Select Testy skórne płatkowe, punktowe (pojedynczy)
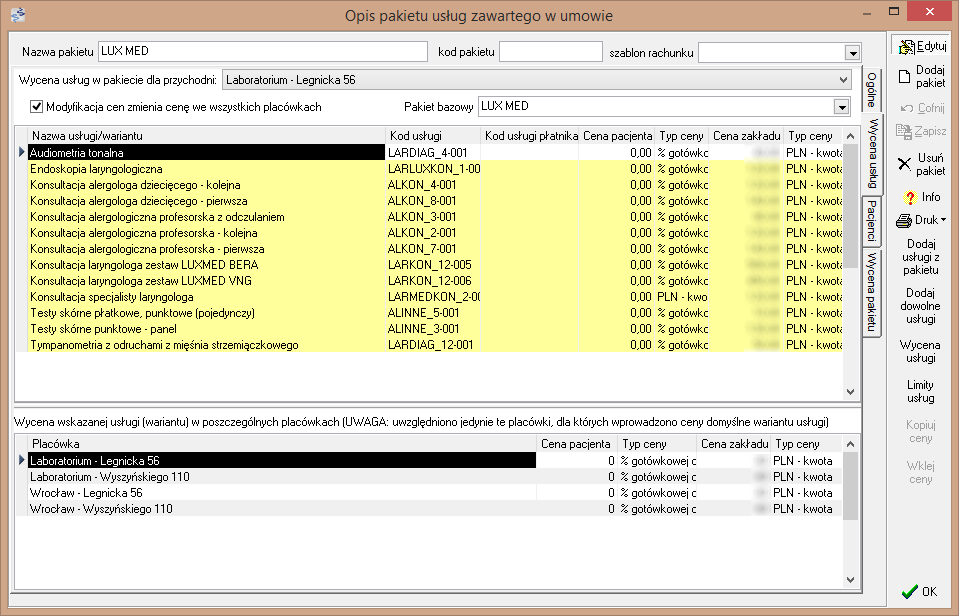 (x=428, y=313)
